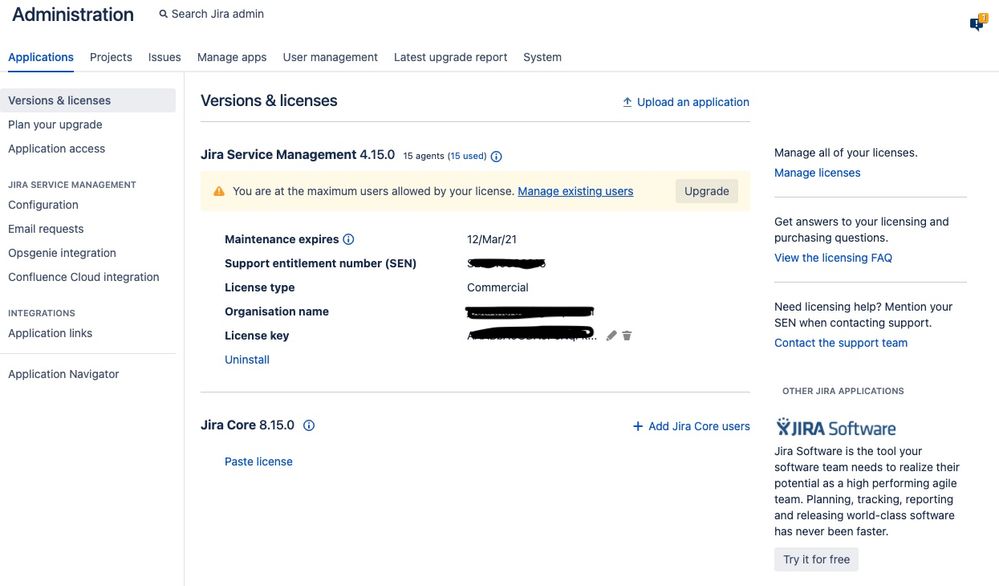Click the info icon beside Jira Core 8.15.0
The width and height of the screenshot is (999, 586).
308,425
